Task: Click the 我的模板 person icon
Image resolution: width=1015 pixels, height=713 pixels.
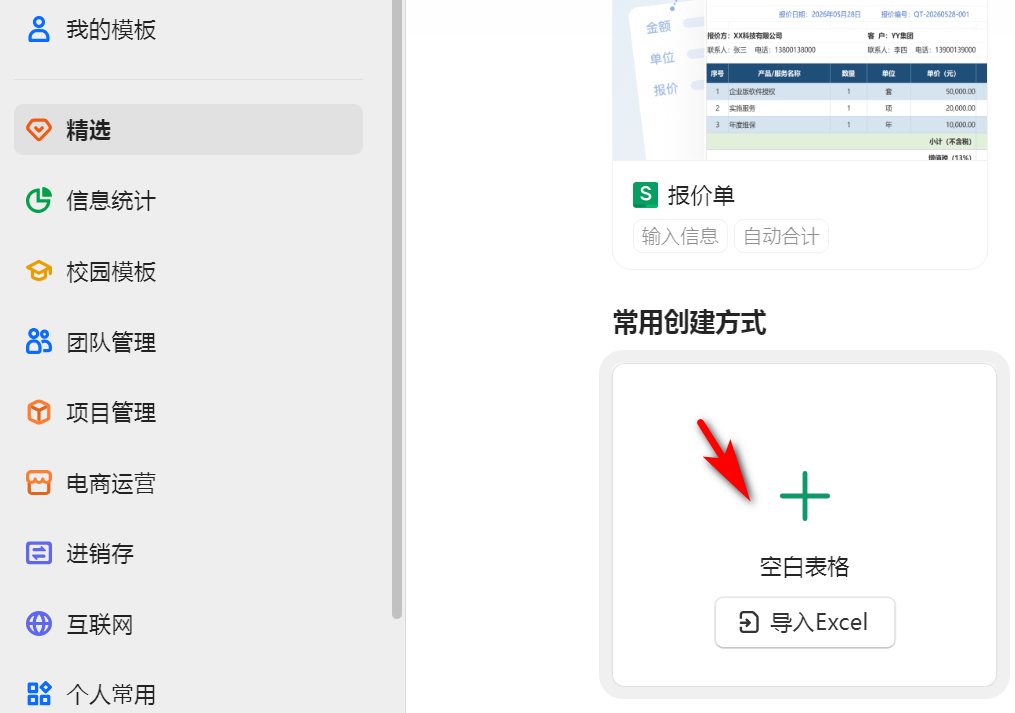Action: click(39, 29)
